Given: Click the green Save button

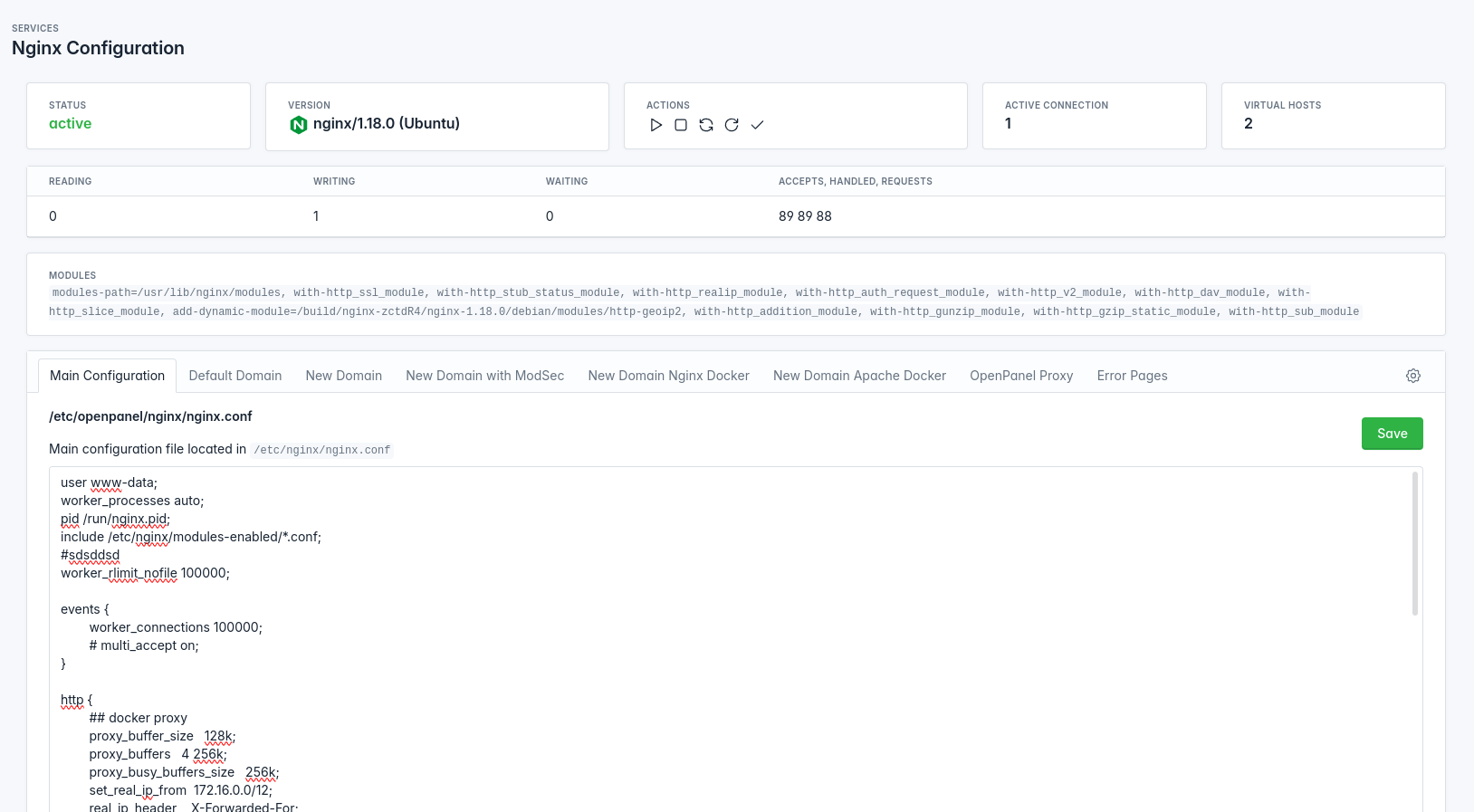Looking at the screenshot, I should tap(1392, 434).
